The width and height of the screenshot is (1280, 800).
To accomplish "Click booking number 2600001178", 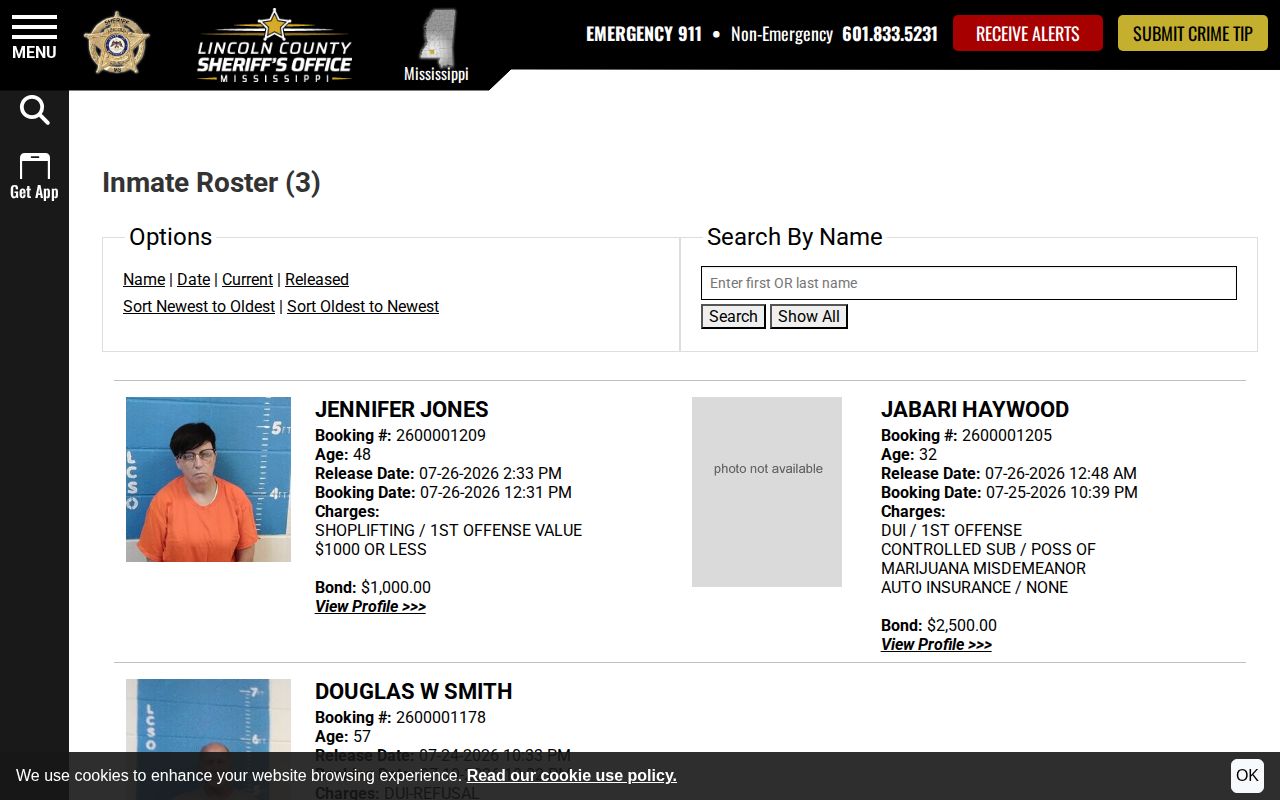I will (441, 717).
